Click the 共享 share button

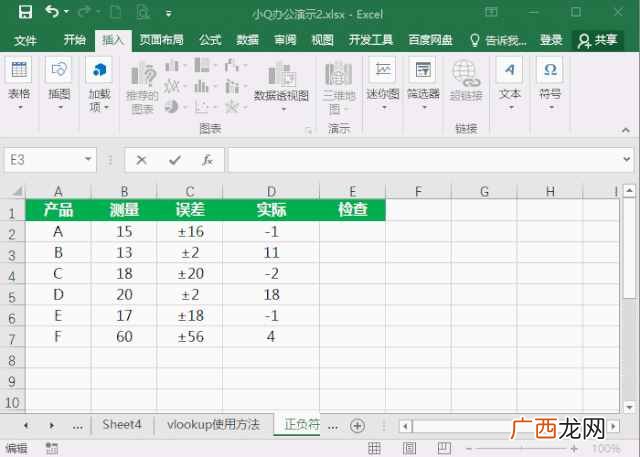click(x=598, y=40)
